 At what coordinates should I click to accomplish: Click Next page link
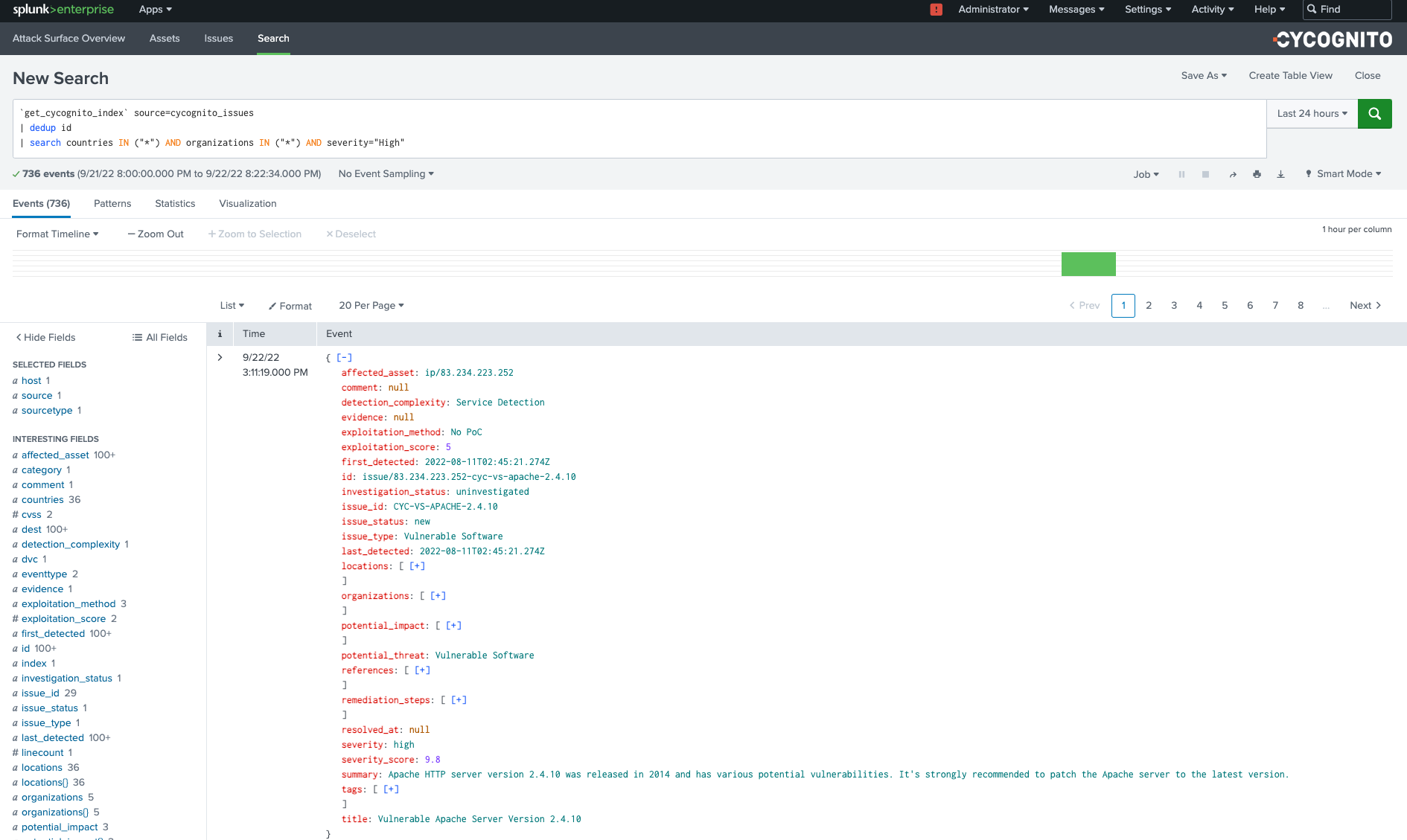1365,306
